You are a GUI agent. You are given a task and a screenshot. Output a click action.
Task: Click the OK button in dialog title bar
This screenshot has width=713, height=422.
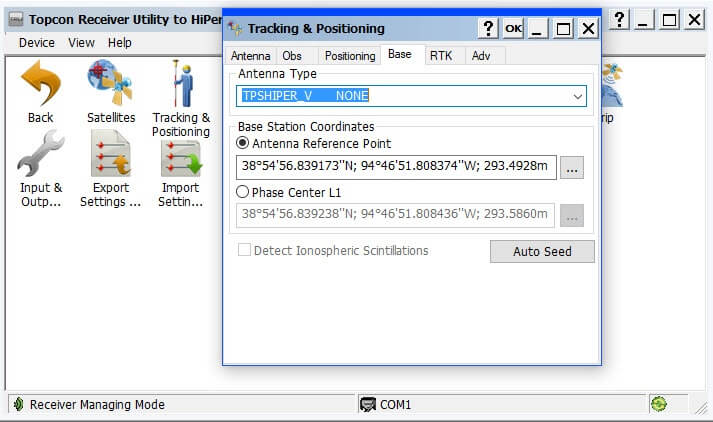513,29
